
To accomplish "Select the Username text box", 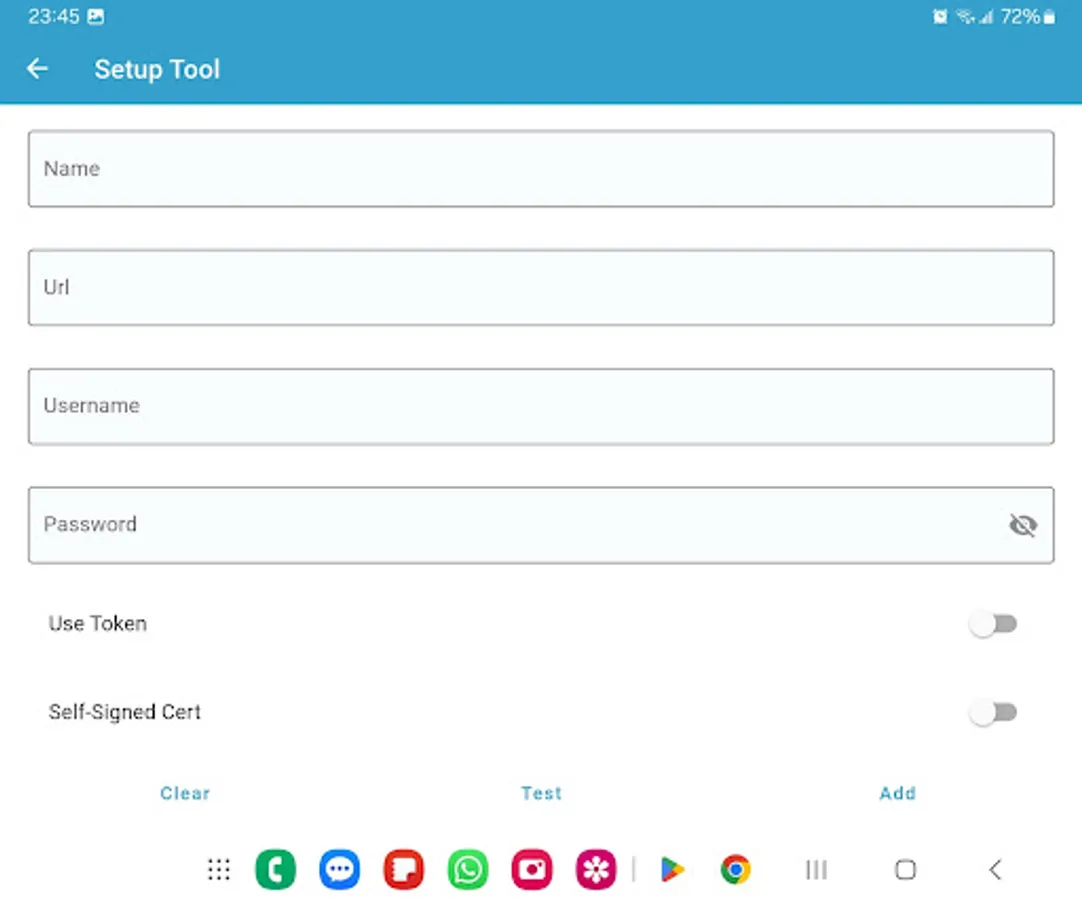I will pos(541,406).
